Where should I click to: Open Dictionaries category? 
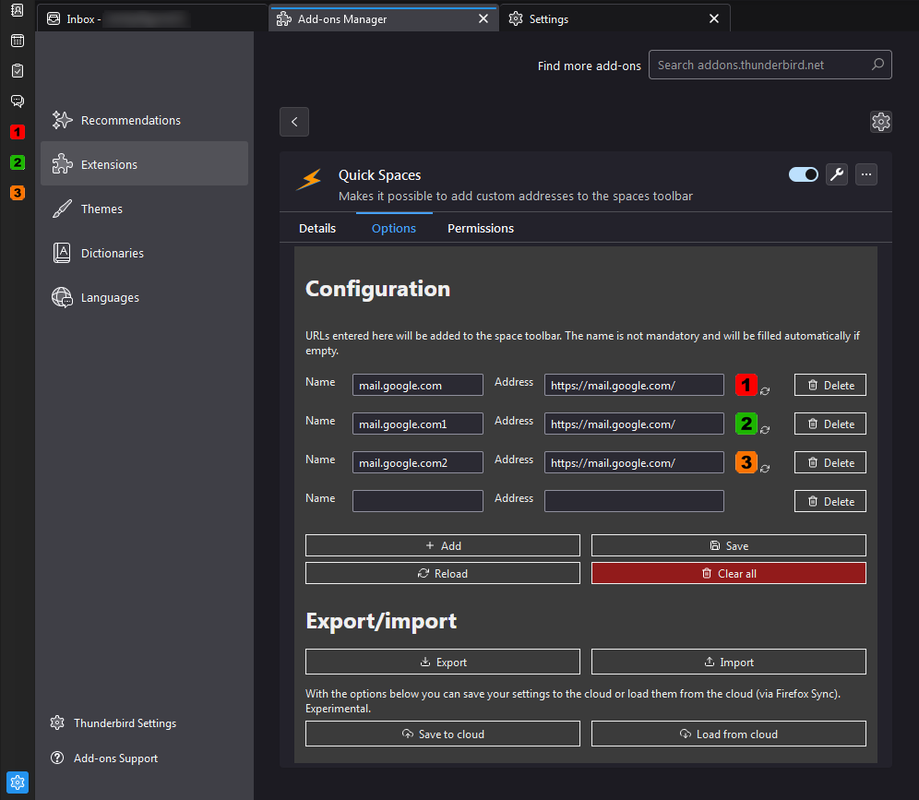[x=144, y=253]
